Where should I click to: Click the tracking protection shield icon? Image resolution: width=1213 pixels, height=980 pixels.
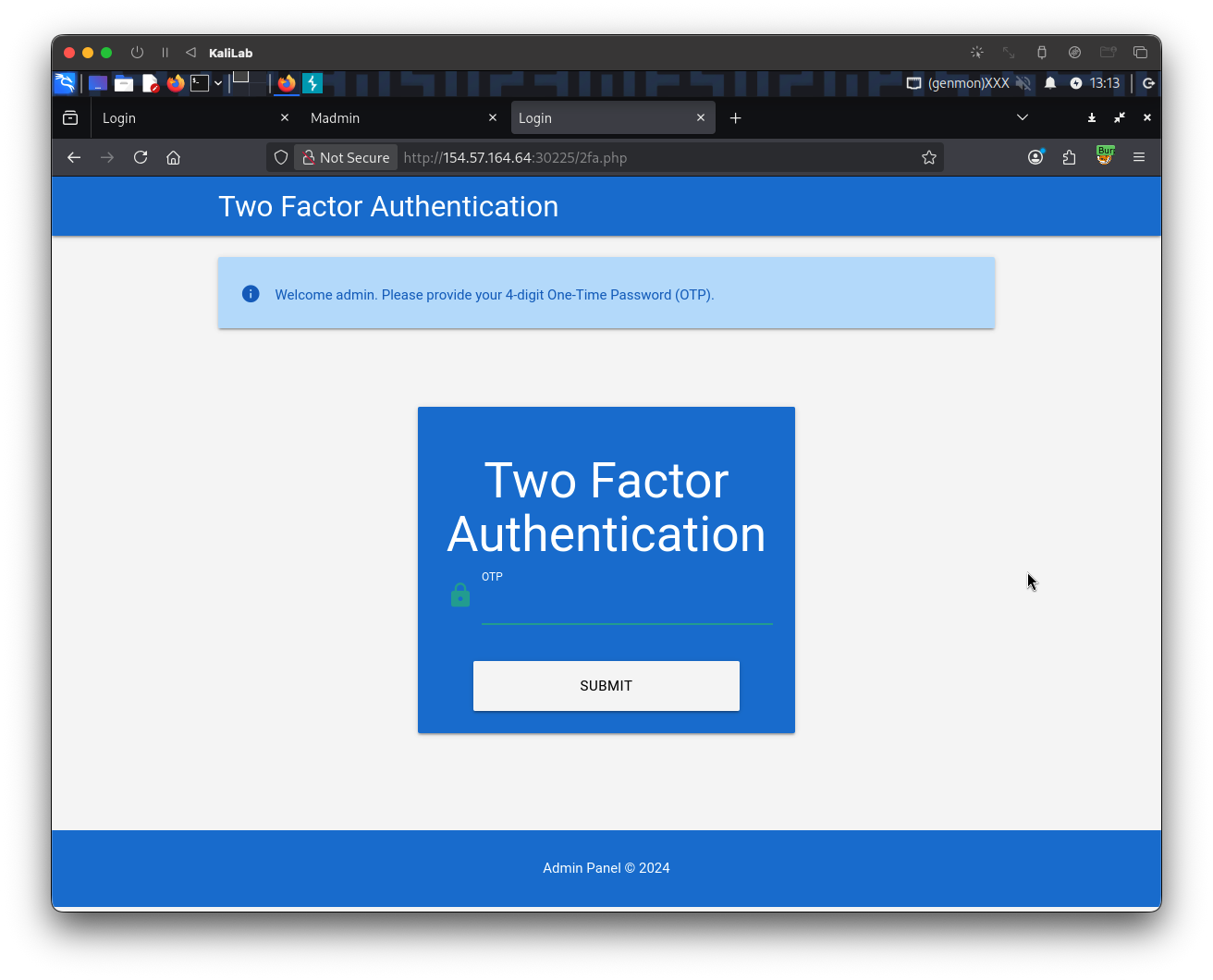pyautogui.click(x=281, y=157)
